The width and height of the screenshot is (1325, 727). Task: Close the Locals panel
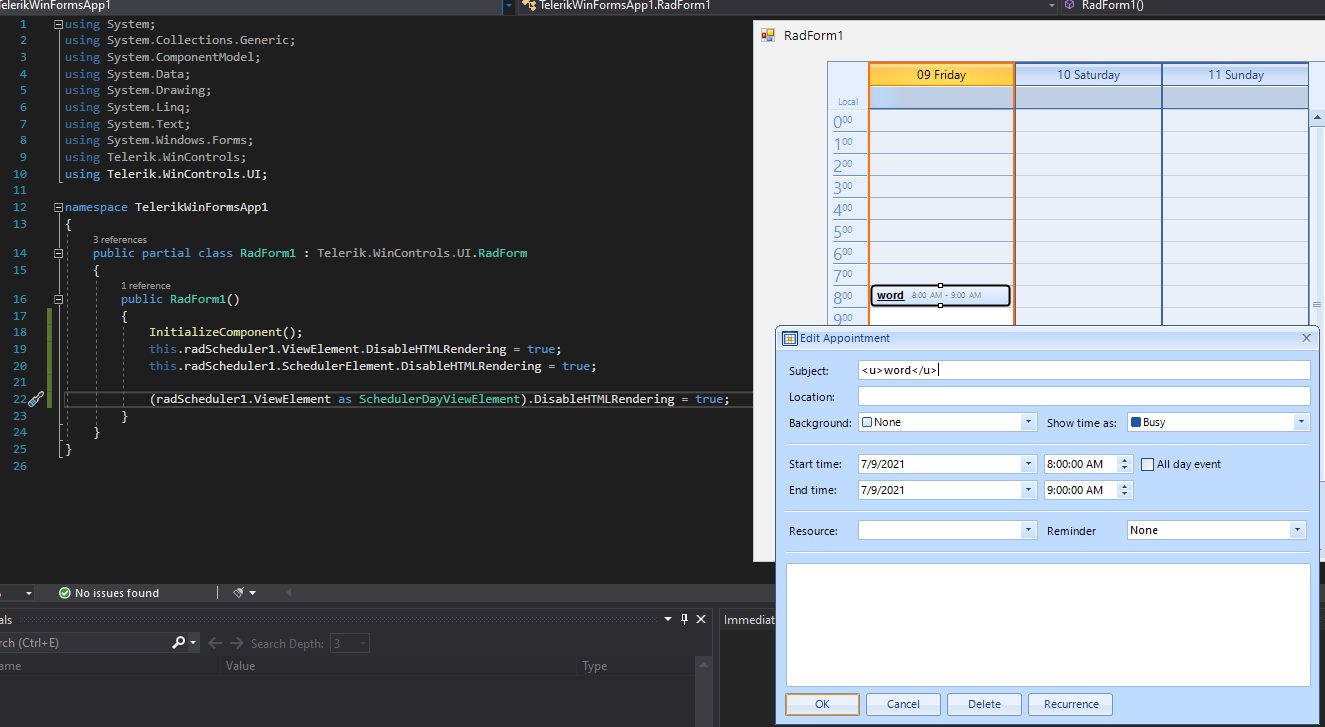[701, 620]
